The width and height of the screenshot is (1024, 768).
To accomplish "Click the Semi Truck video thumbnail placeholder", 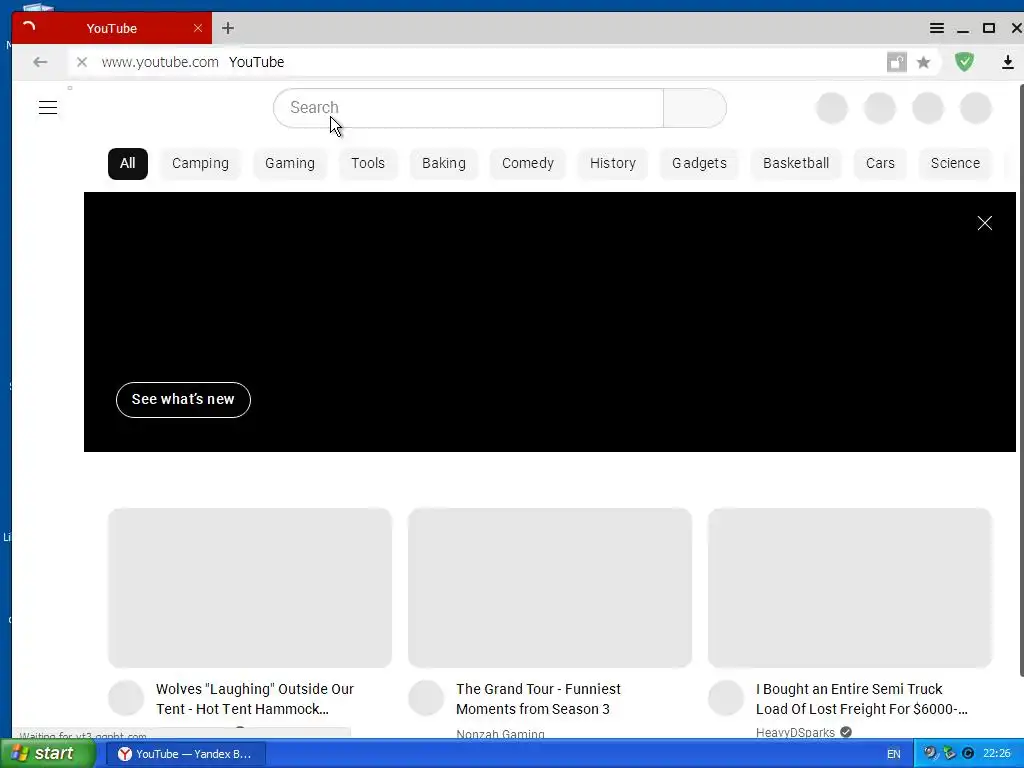I will [x=850, y=588].
